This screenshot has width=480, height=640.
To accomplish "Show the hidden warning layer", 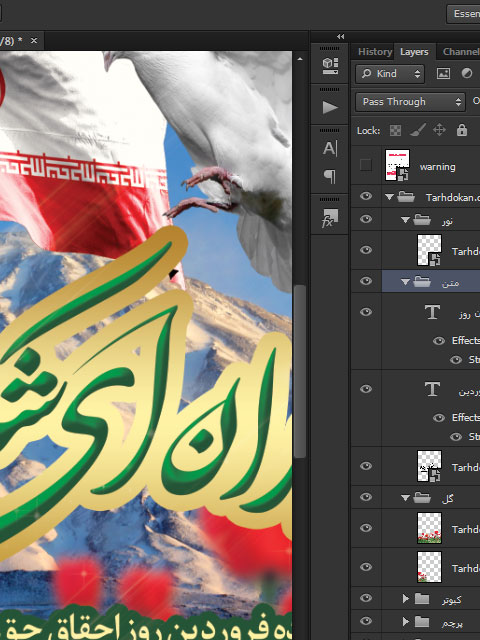I will click(x=366, y=165).
